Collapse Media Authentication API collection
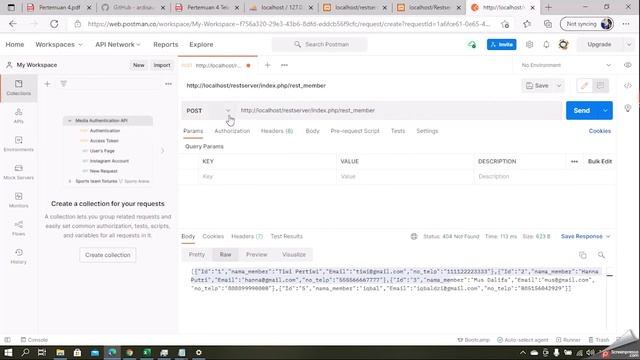Viewport: 640px width, 360px height. pos(70,120)
